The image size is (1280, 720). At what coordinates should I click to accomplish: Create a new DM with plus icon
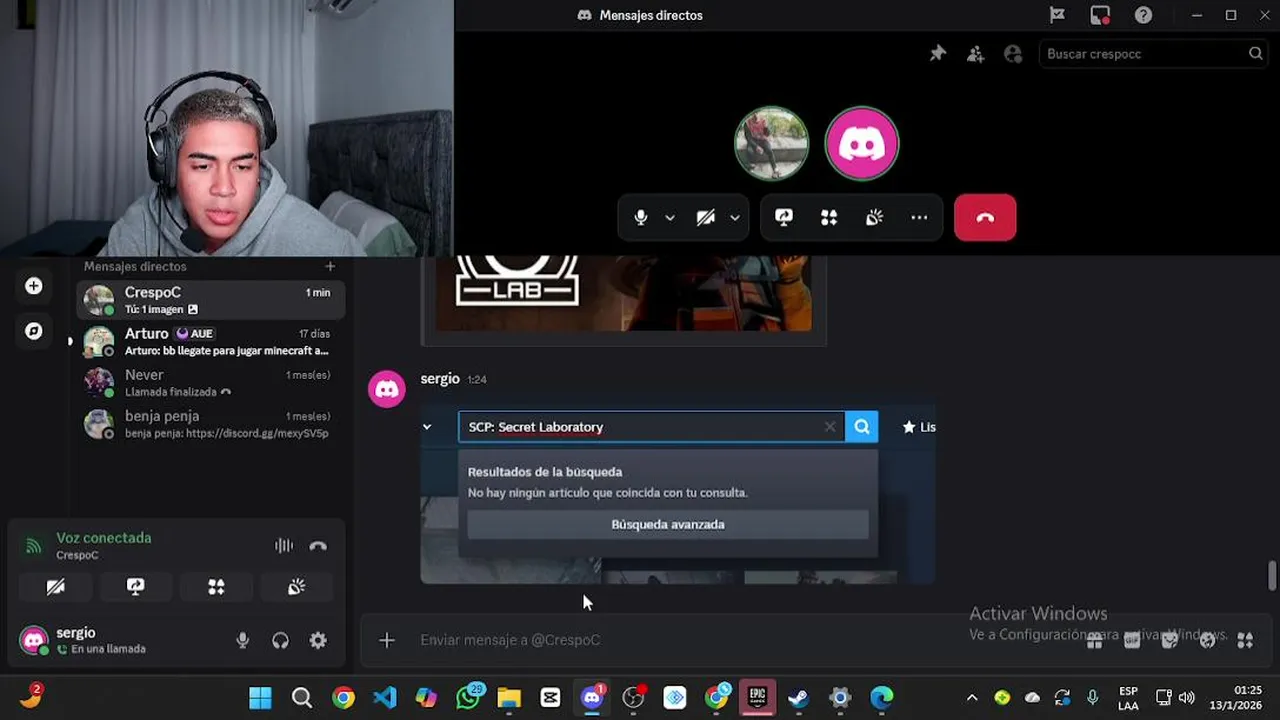(x=330, y=266)
